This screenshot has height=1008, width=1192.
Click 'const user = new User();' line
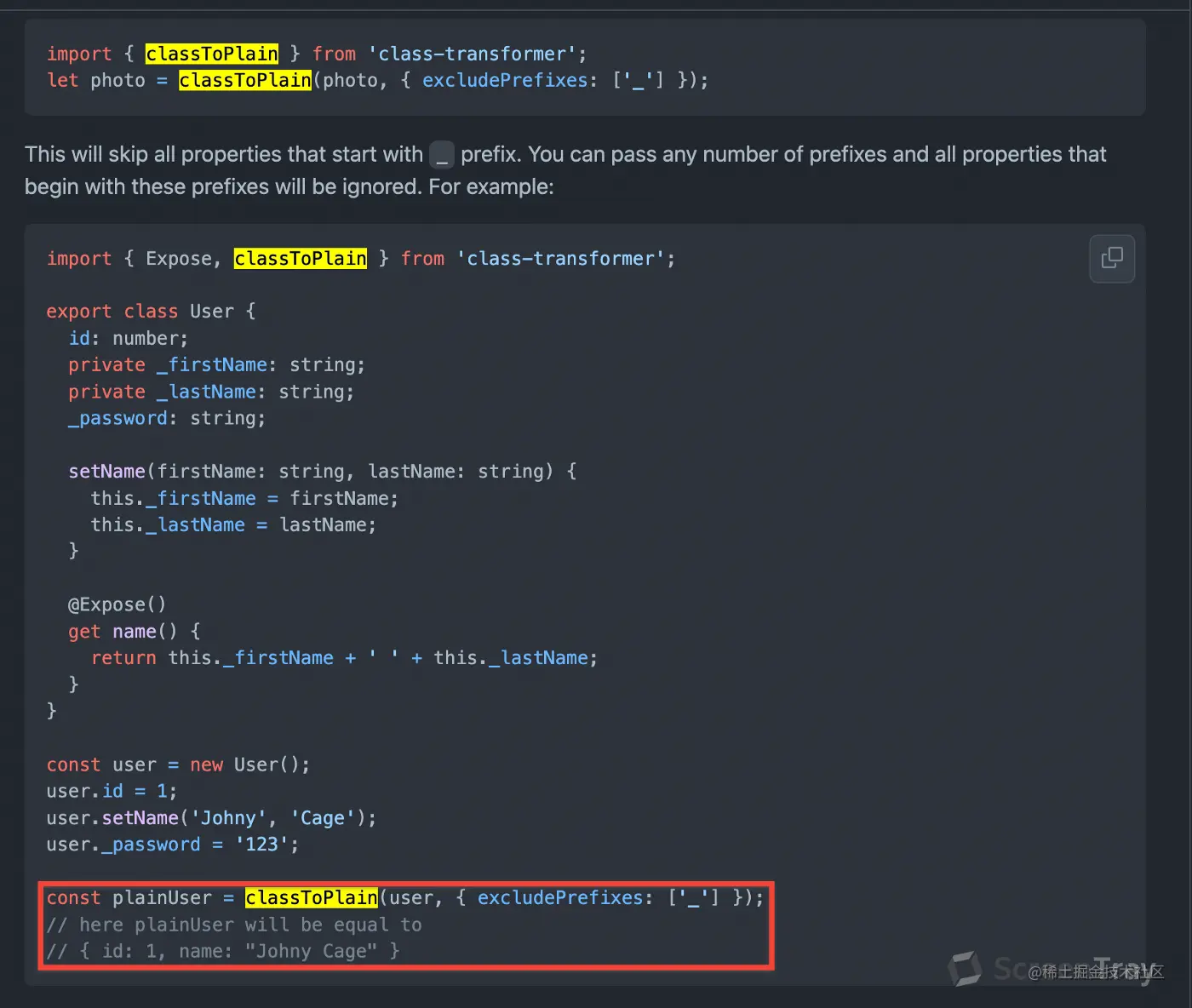pos(178,765)
